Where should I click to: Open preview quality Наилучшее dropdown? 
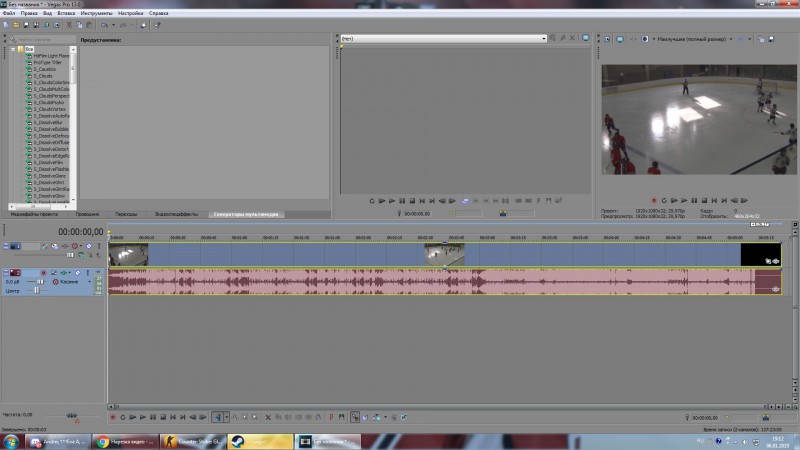coord(731,39)
